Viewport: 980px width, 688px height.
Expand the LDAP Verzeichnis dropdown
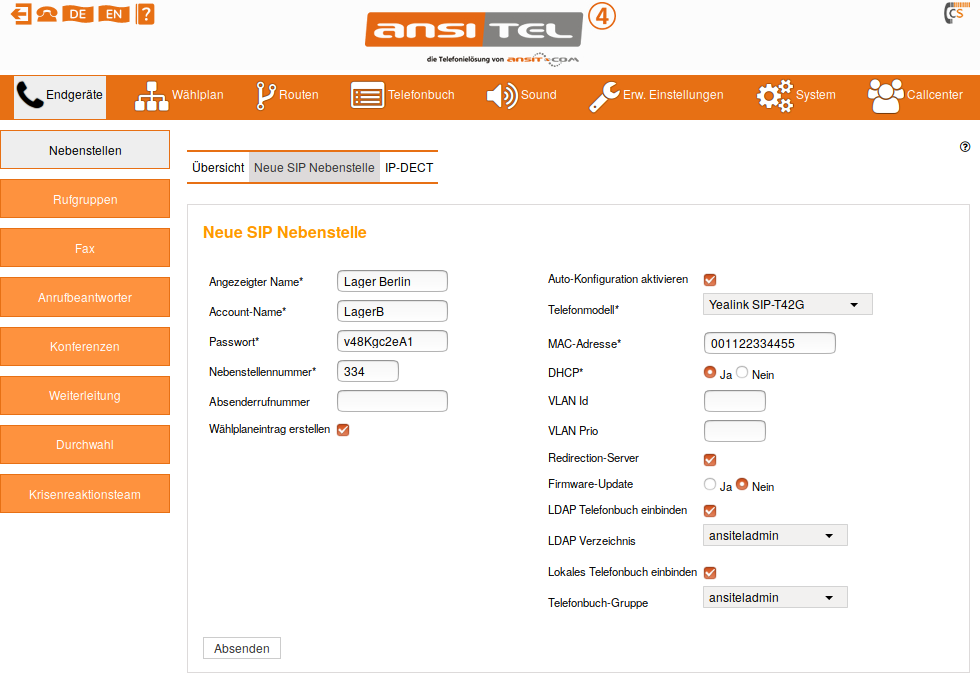coord(775,536)
